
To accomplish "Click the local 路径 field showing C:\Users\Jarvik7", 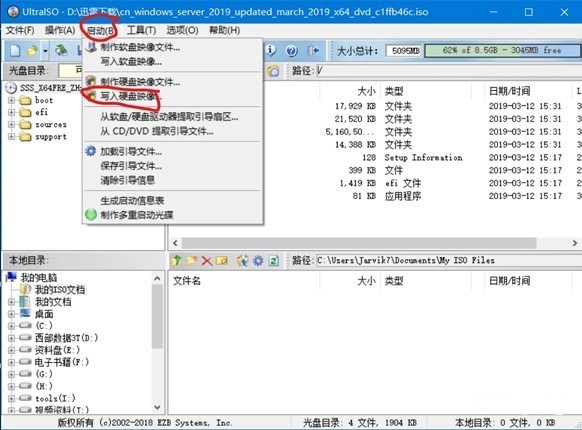I will 448,260.
